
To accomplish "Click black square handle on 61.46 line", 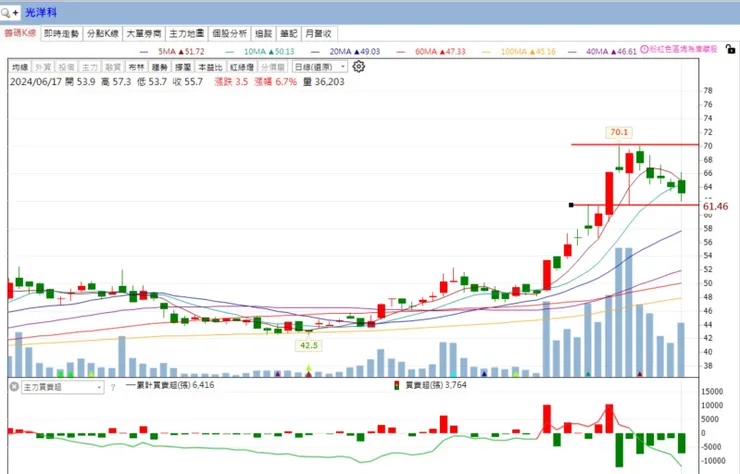I will pyautogui.click(x=571, y=205).
